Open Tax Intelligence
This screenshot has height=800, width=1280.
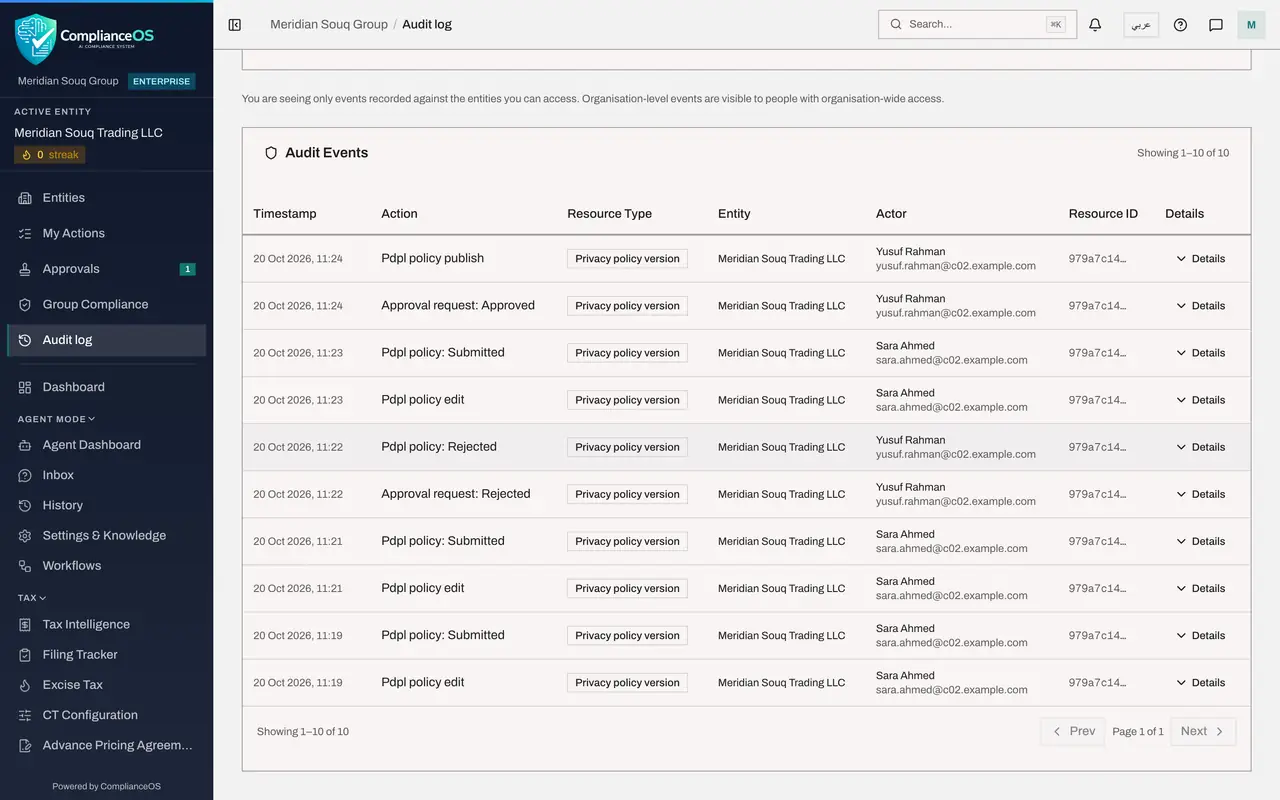click(x=106, y=624)
